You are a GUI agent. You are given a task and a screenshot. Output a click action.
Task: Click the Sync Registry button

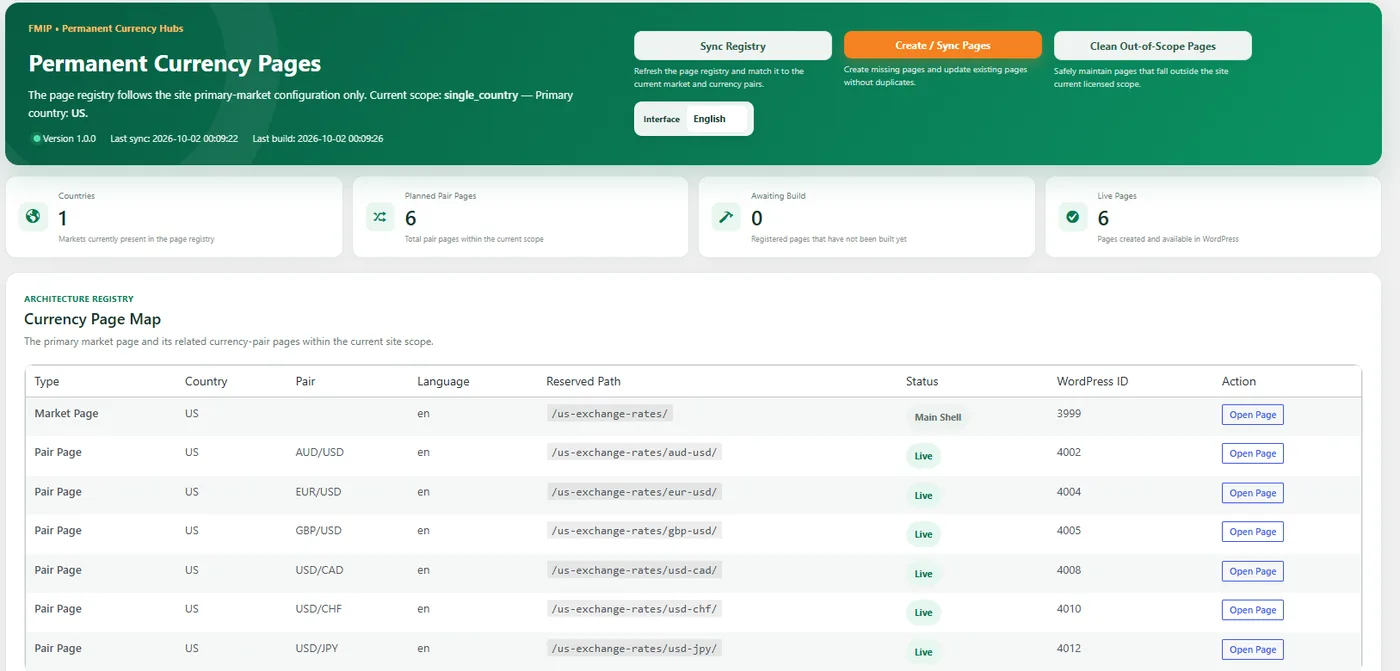tap(733, 46)
